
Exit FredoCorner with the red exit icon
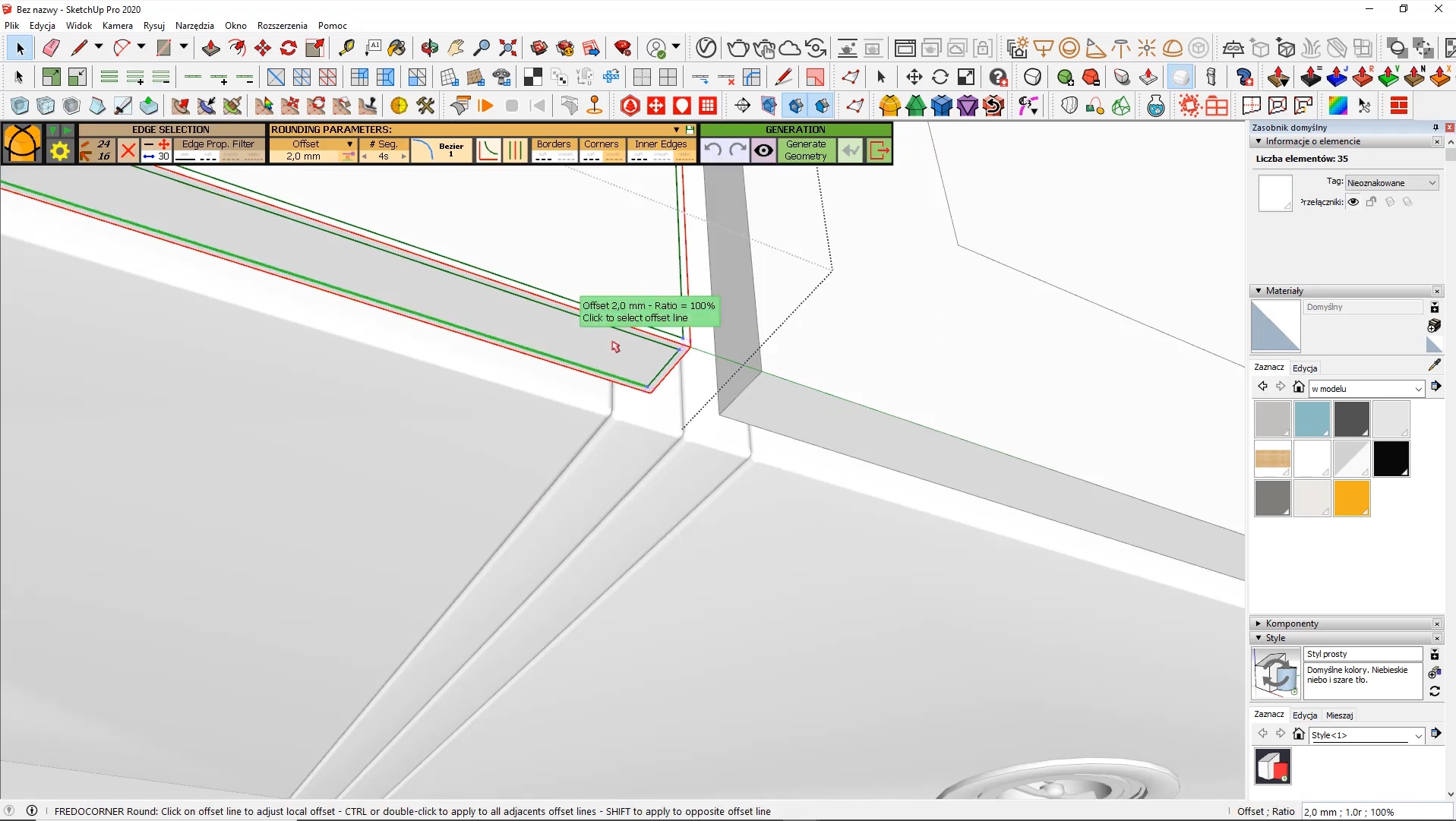[x=879, y=150]
